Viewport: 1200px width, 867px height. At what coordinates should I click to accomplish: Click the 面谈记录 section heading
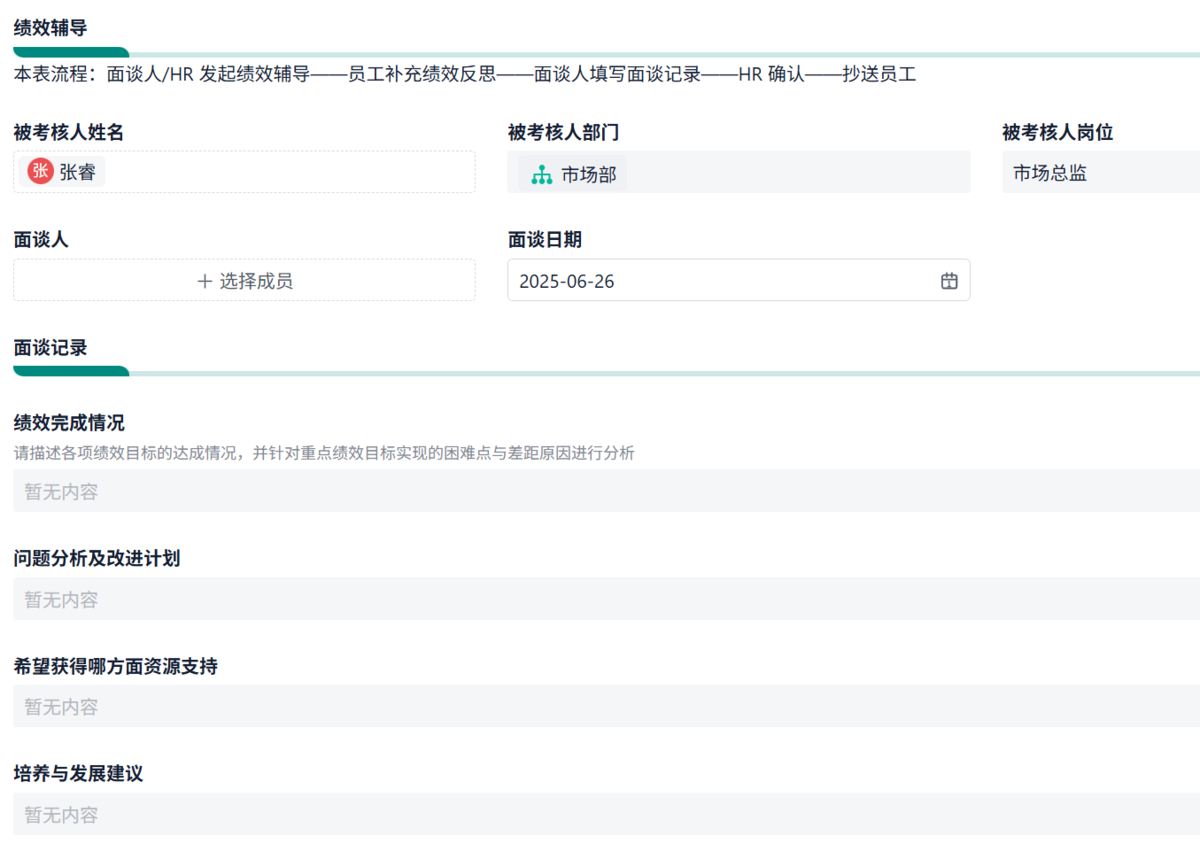click(x=50, y=348)
